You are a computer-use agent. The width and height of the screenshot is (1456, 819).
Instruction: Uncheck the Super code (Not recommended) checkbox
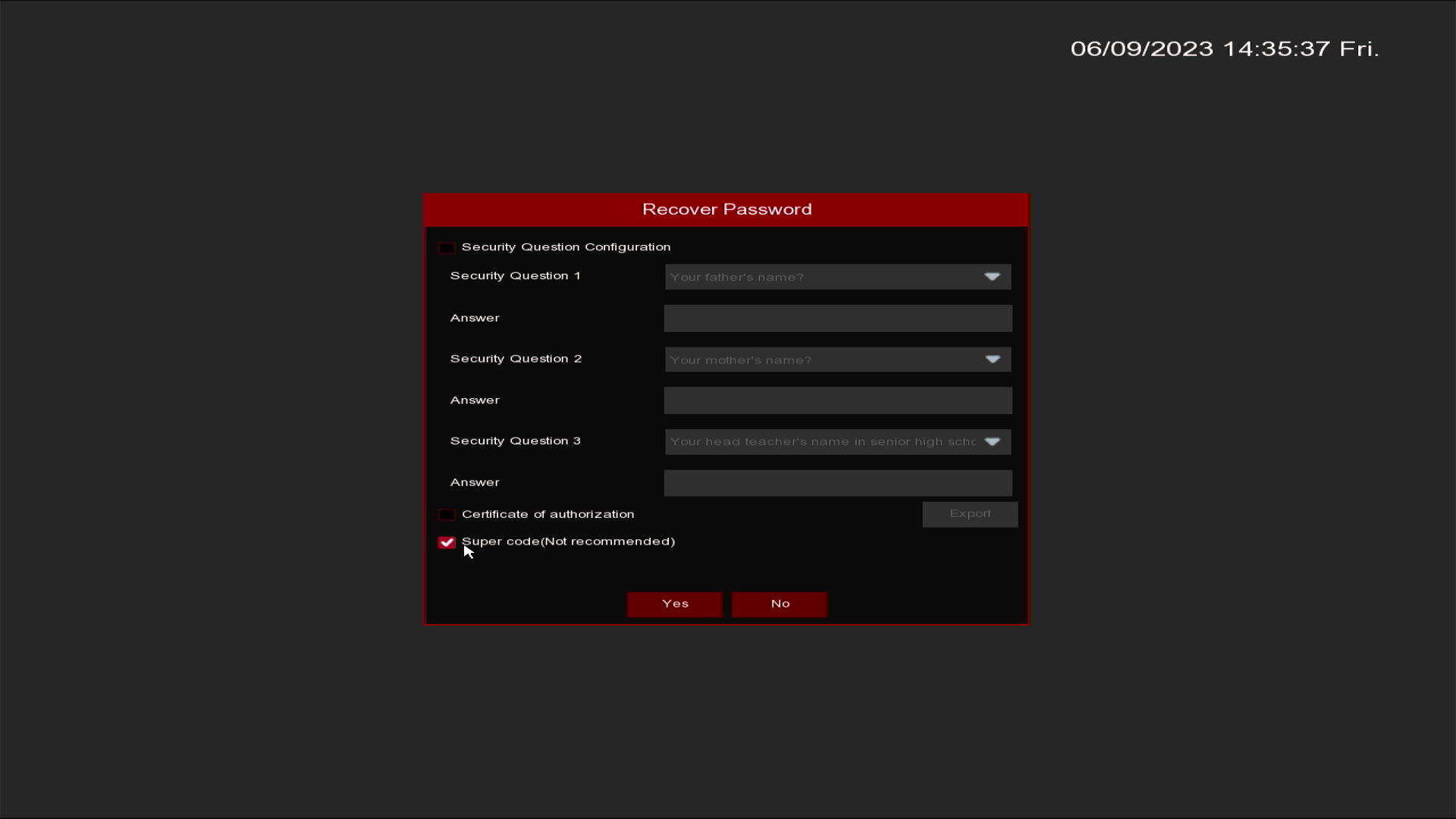click(447, 543)
